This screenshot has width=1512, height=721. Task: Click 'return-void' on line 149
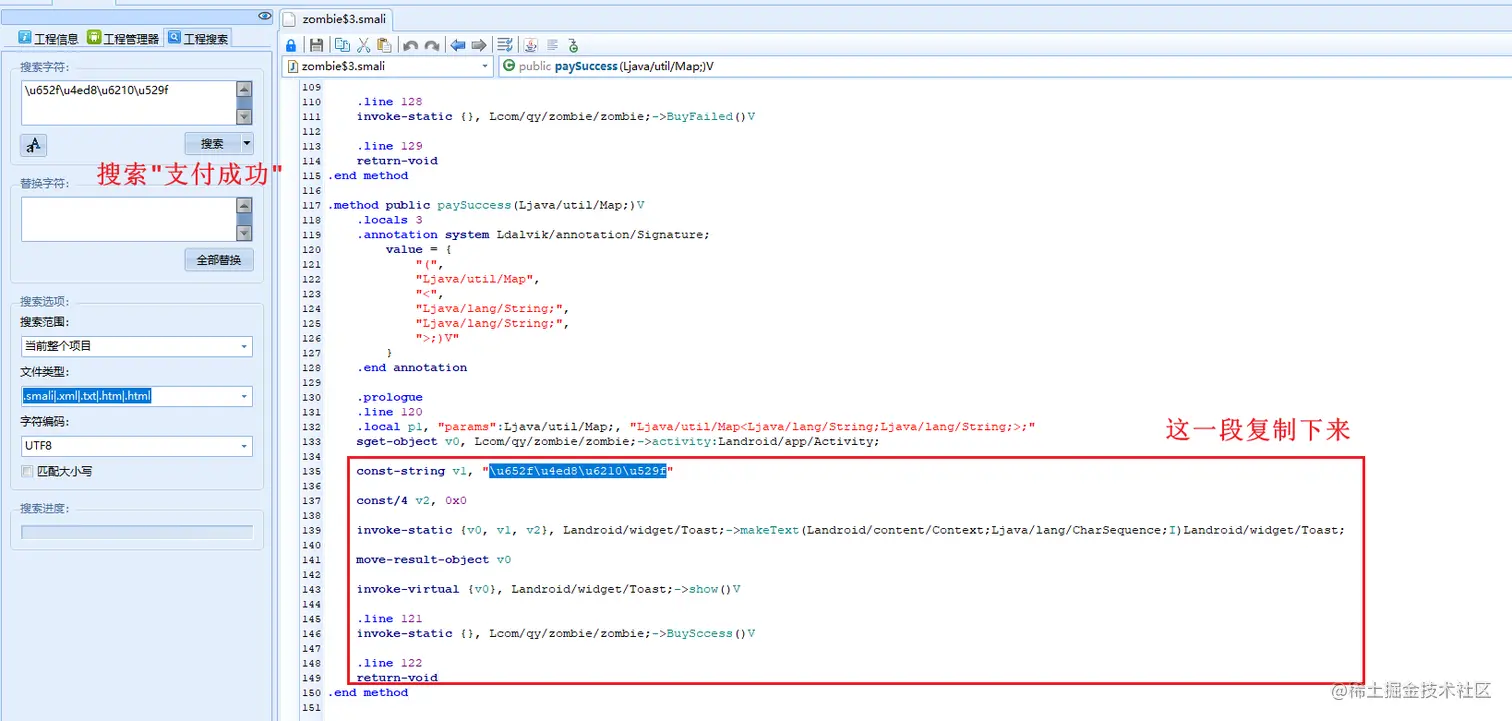tap(397, 677)
